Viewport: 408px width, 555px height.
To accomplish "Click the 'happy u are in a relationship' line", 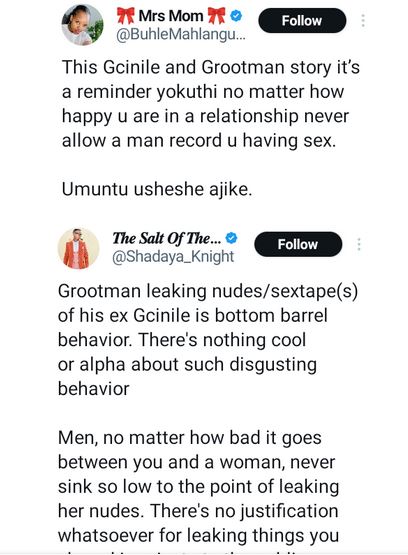I will tap(205, 116).
